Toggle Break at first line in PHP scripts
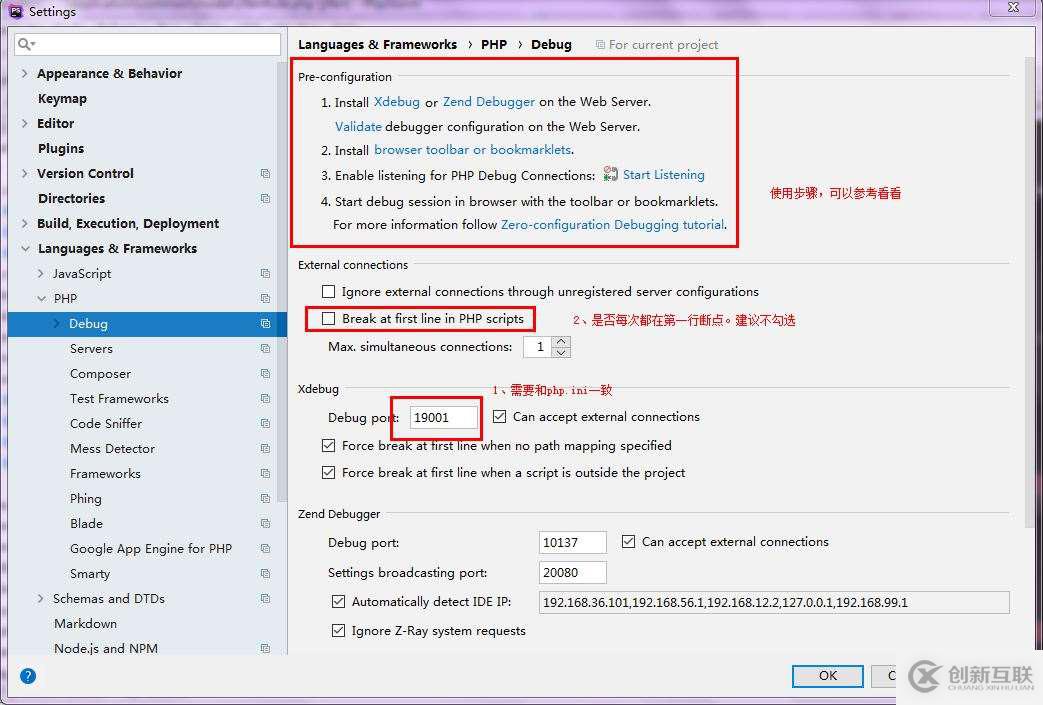 [x=328, y=319]
